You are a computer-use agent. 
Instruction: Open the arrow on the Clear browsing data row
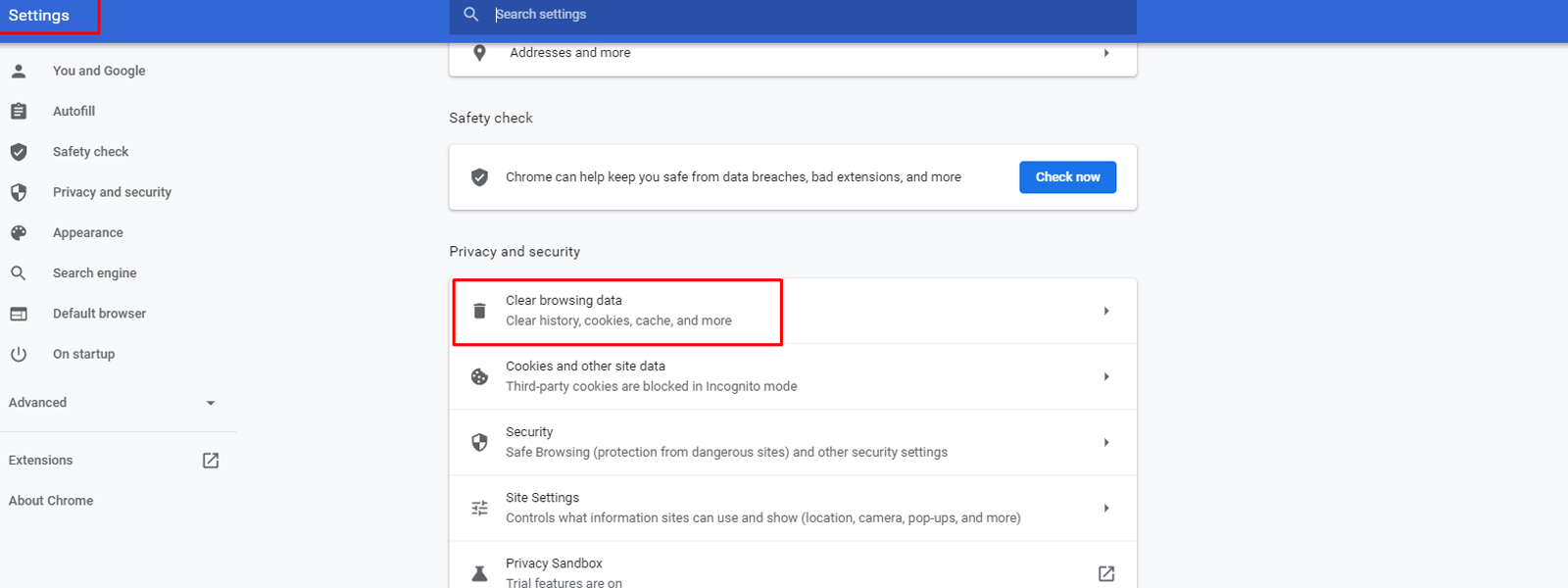pyautogui.click(x=1106, y=311)
